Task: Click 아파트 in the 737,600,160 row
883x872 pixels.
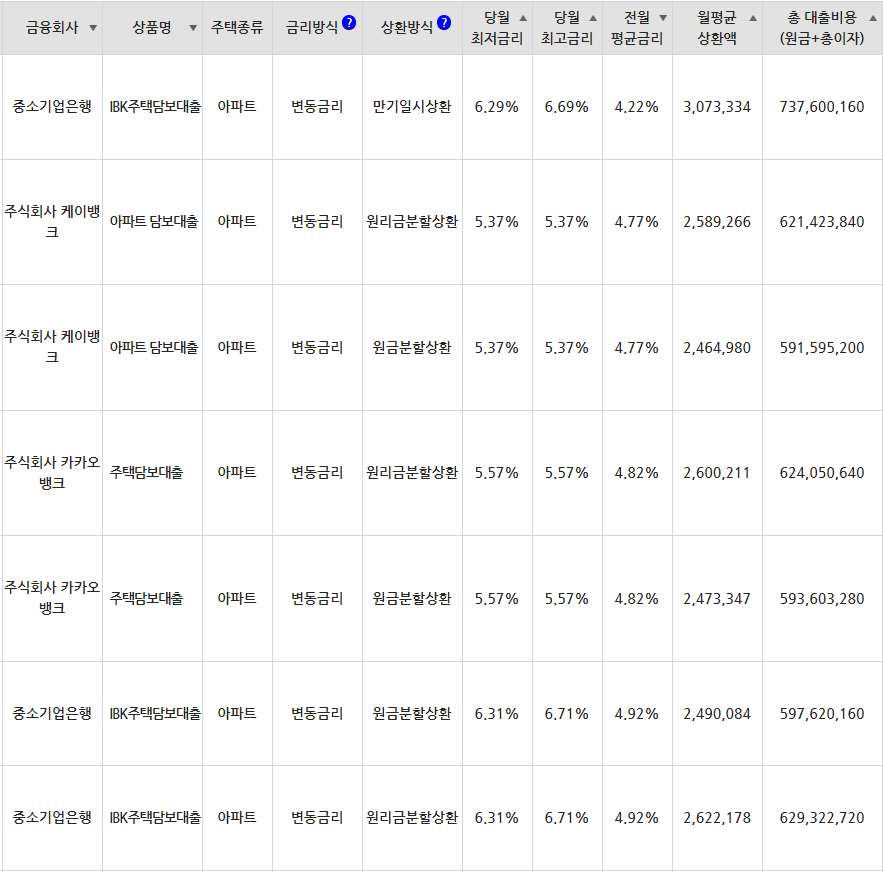Action: 237,106
